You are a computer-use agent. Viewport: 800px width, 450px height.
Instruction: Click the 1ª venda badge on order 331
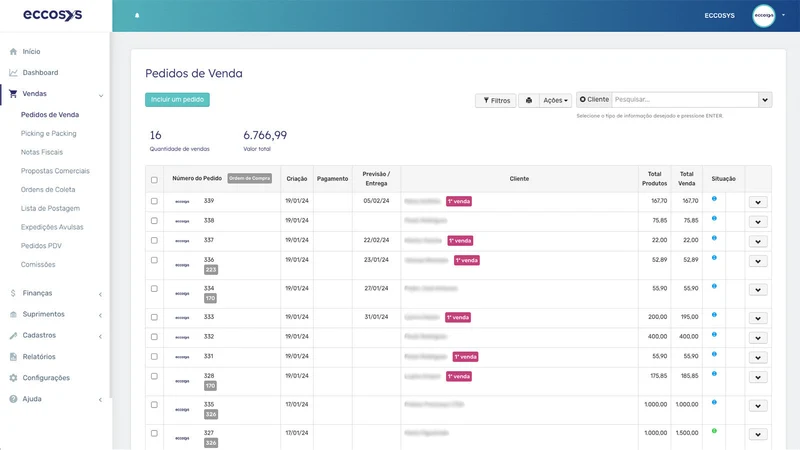465,357
